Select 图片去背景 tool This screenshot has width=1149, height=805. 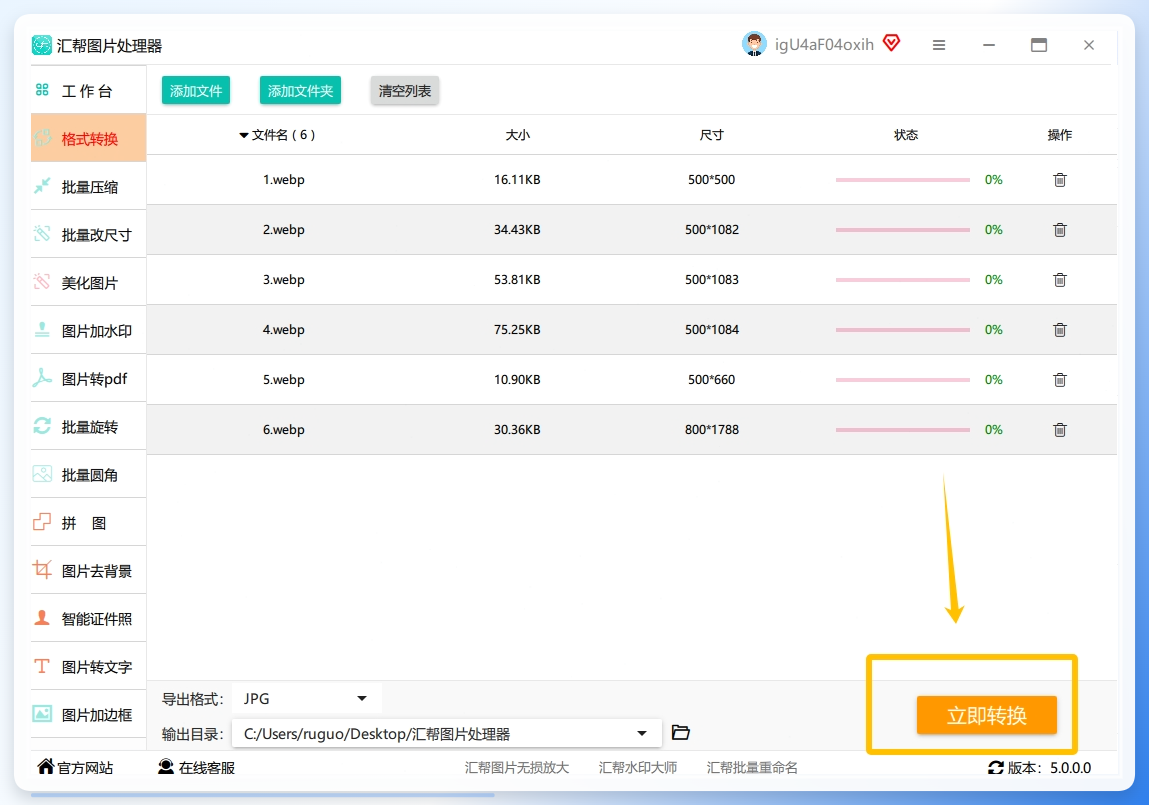(x=88, y=571)
